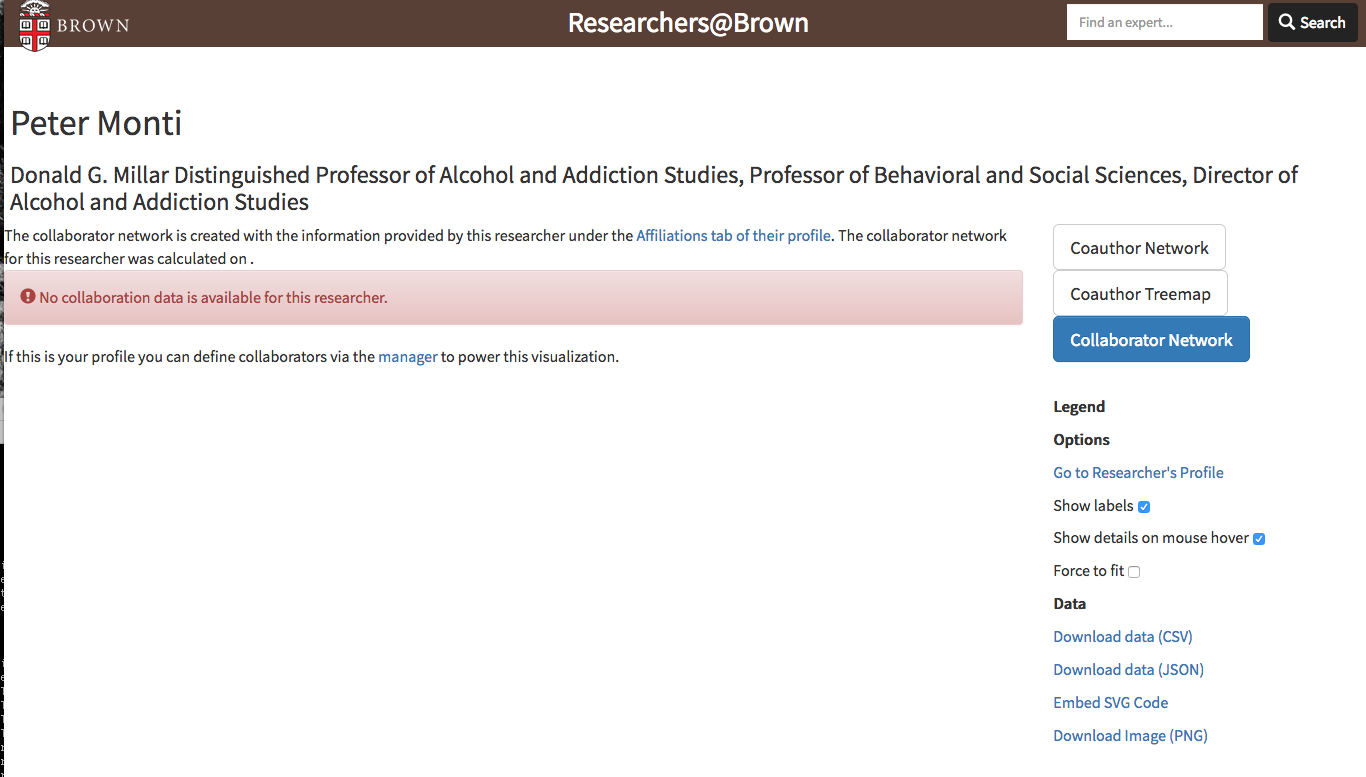Click the No collaboration data message text
Screen dimensions: 1366x777
tap(213, 297)
